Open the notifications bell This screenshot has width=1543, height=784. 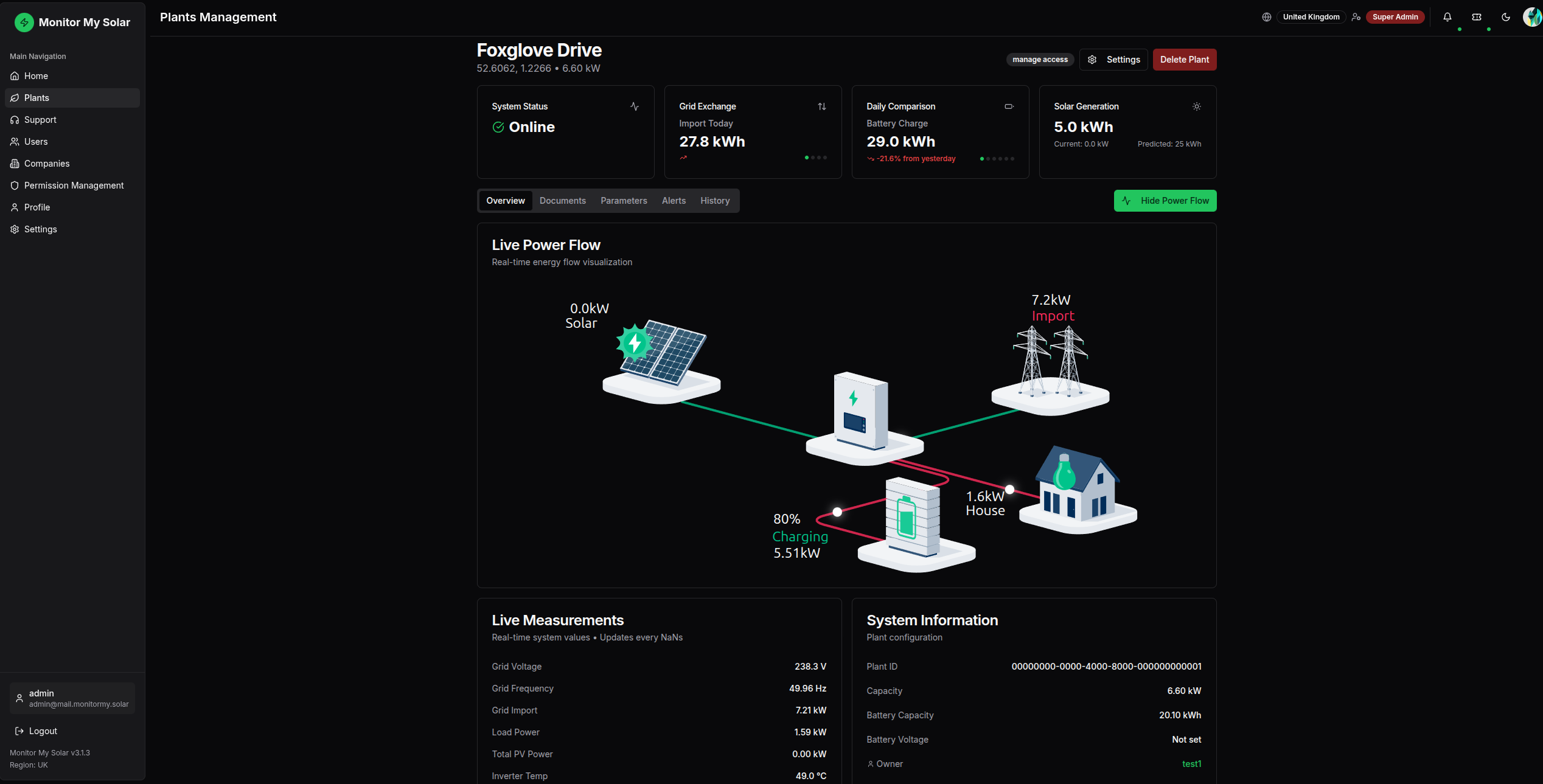pyautogui.click(x=1447, y=17)
